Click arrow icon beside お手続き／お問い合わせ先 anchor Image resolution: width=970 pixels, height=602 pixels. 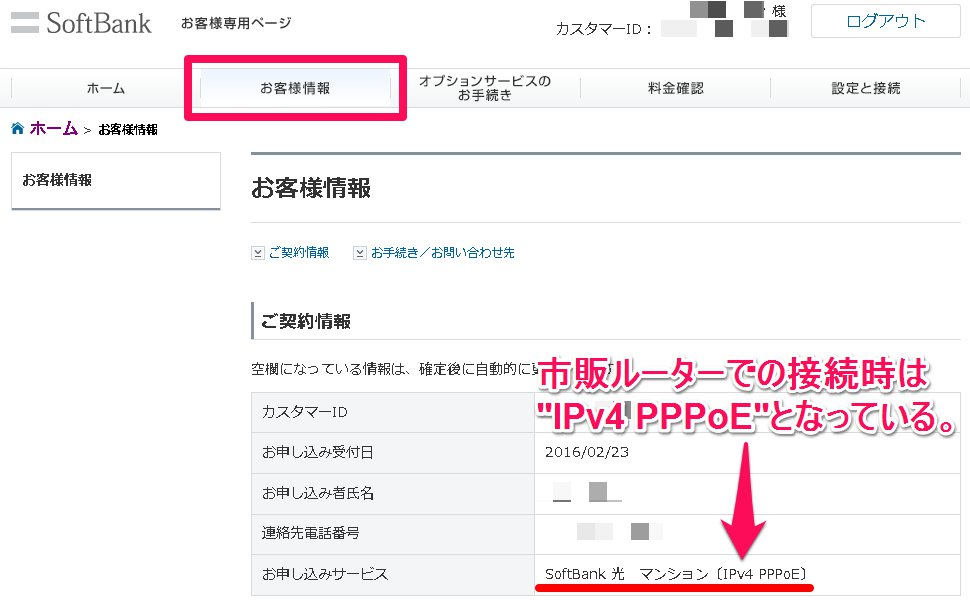point(359,253)
